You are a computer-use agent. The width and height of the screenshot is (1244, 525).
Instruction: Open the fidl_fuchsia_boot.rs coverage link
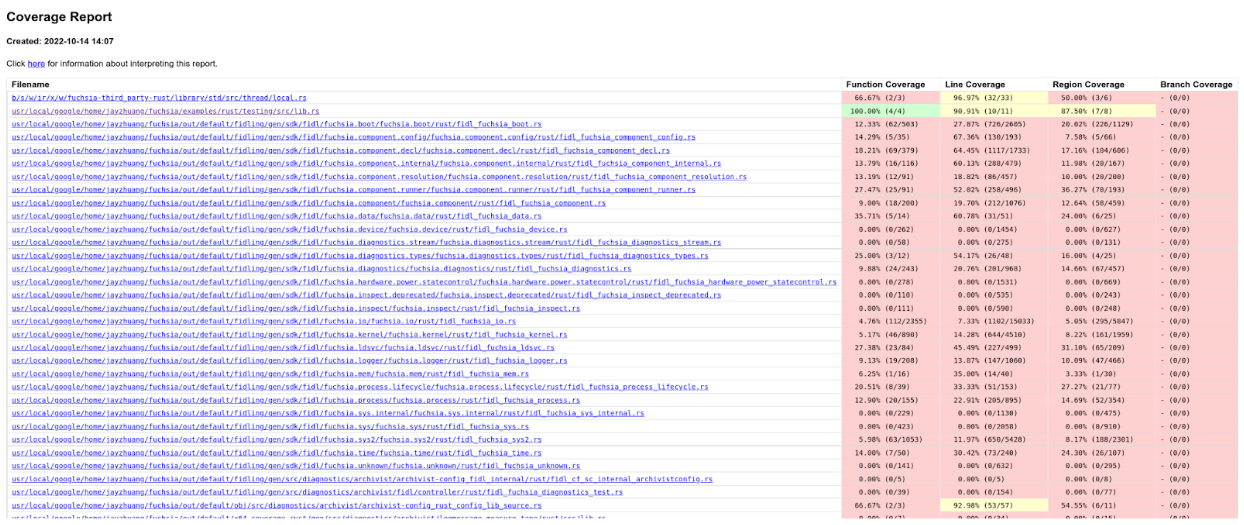point(276,124)
